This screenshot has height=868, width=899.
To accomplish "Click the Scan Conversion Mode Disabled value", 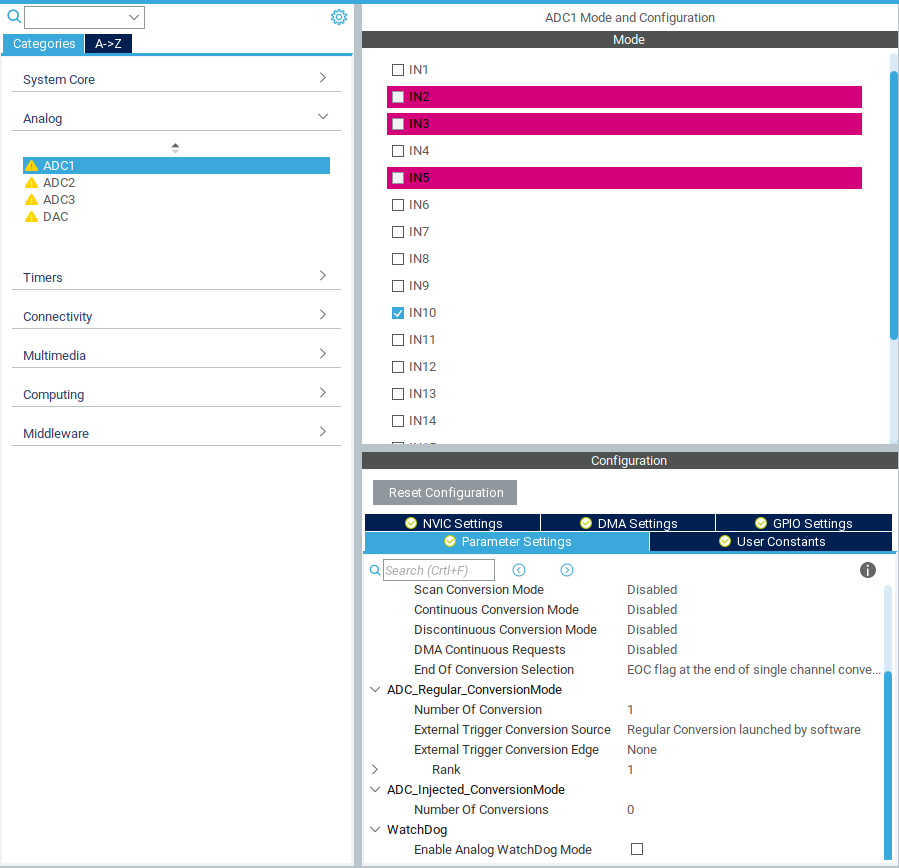I will 652,589.
